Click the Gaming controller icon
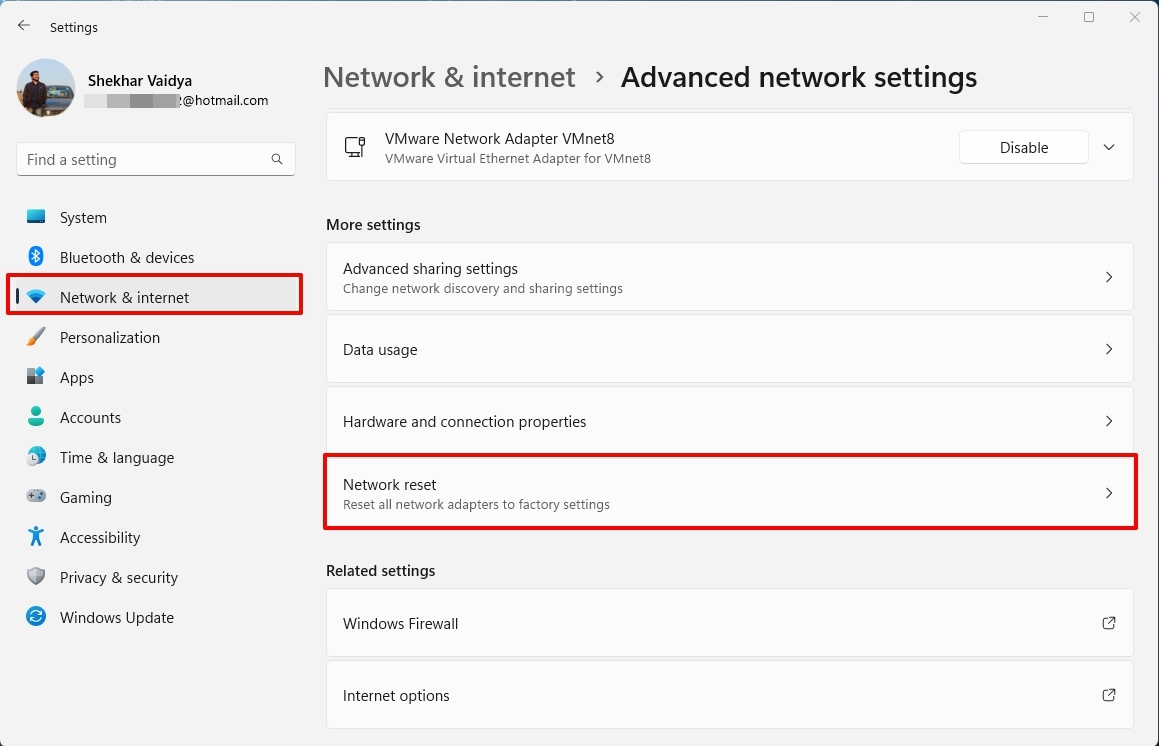The width and height of the screenshot is (1159, 746). coord(35,496)
